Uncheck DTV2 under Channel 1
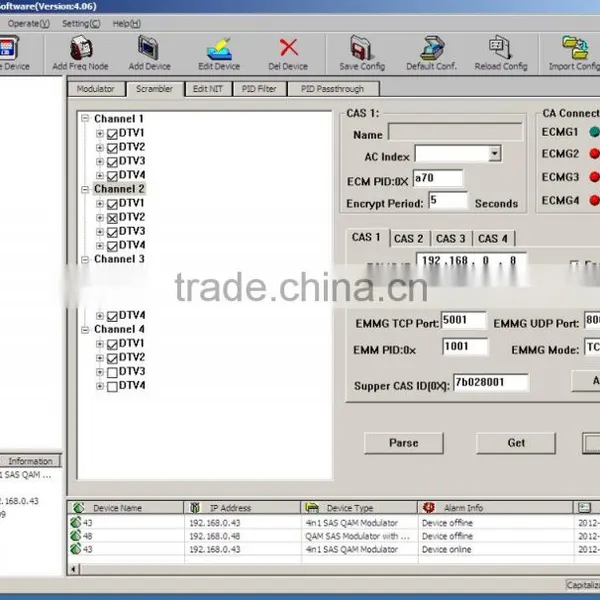This screenshot has width=600, height=600. tap(112, 148)
